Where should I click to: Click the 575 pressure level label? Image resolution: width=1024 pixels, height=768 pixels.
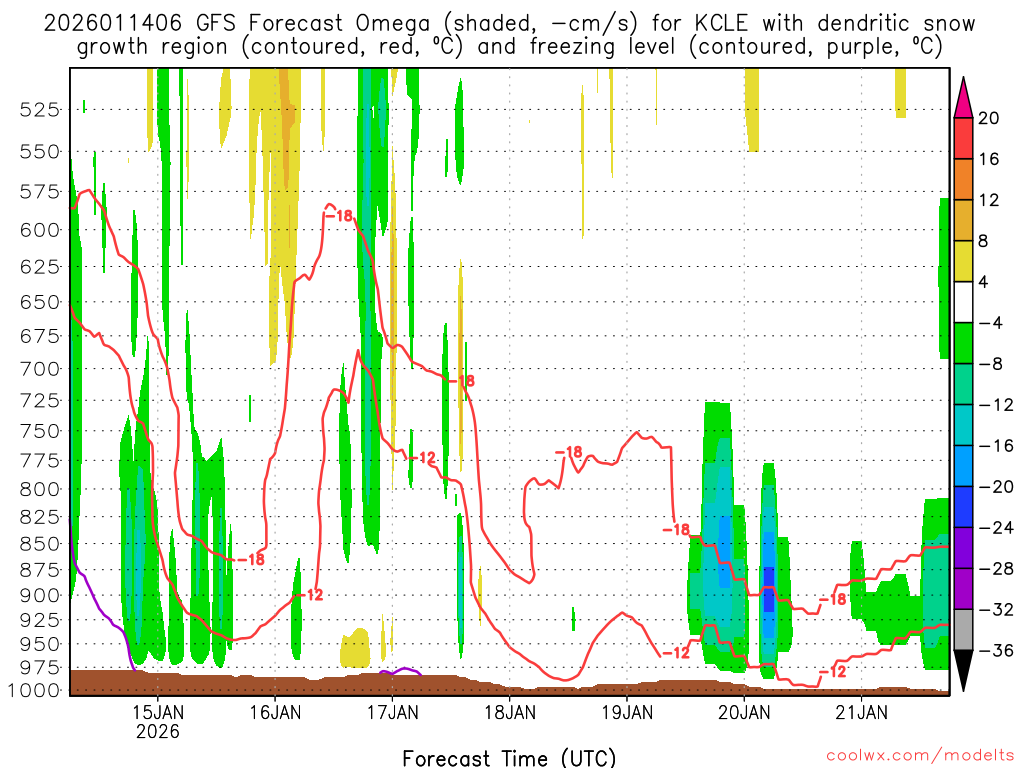click(x=40, y=192)
